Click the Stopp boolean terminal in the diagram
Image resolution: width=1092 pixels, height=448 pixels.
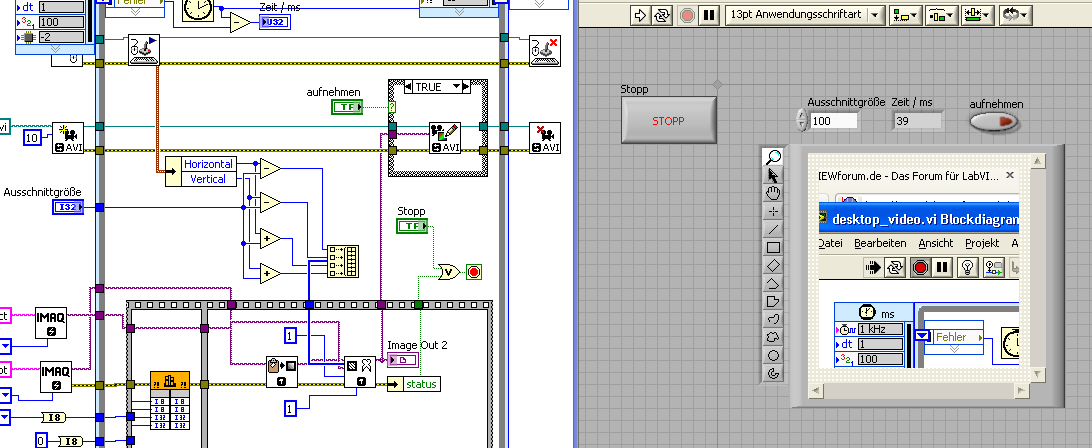point(411,227)
